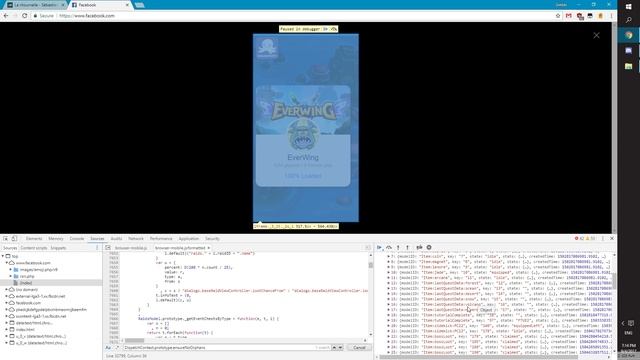Close the DevTools panel

point(612,238)
